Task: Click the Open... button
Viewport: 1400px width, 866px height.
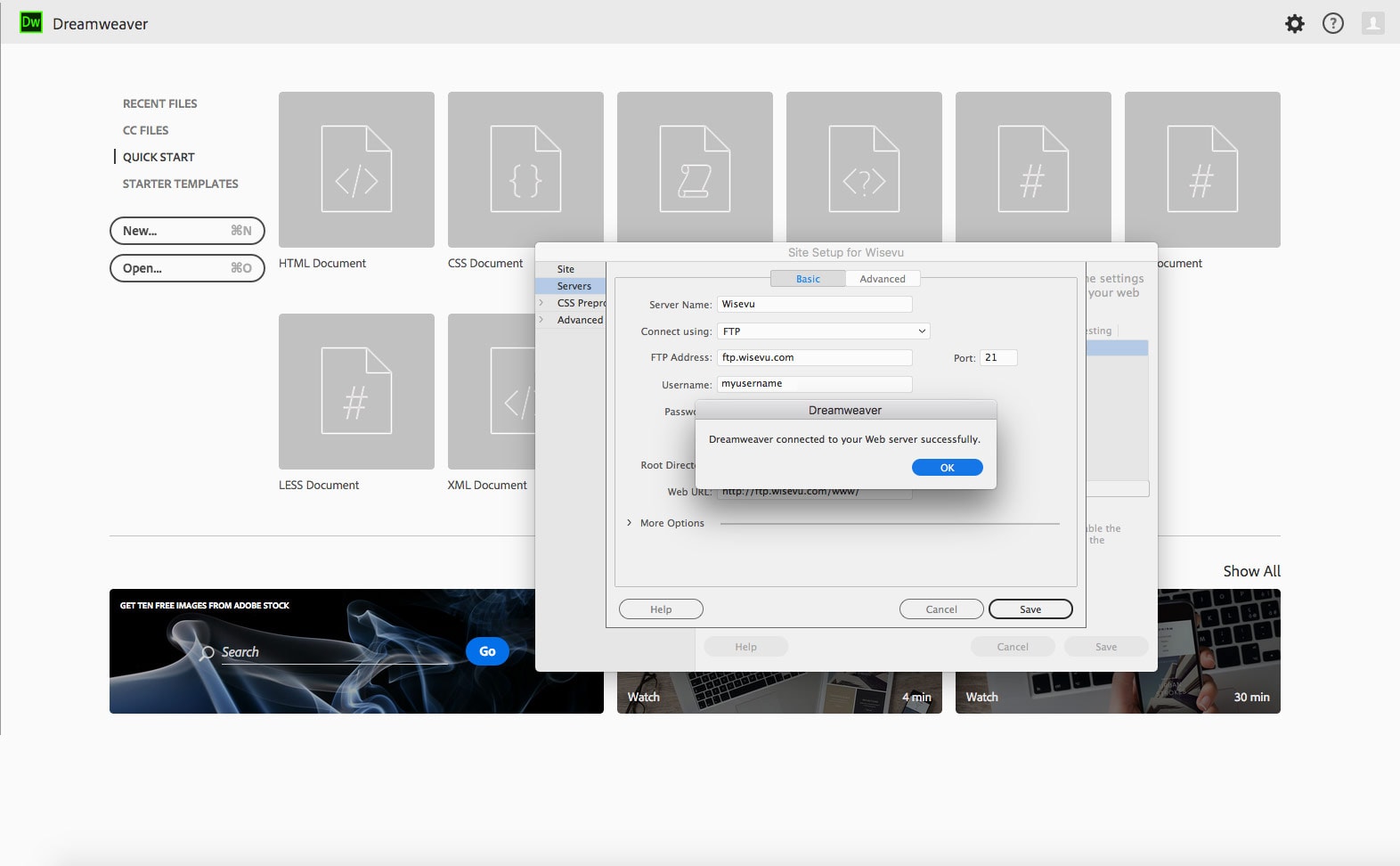Action: [x=187, y=268]
